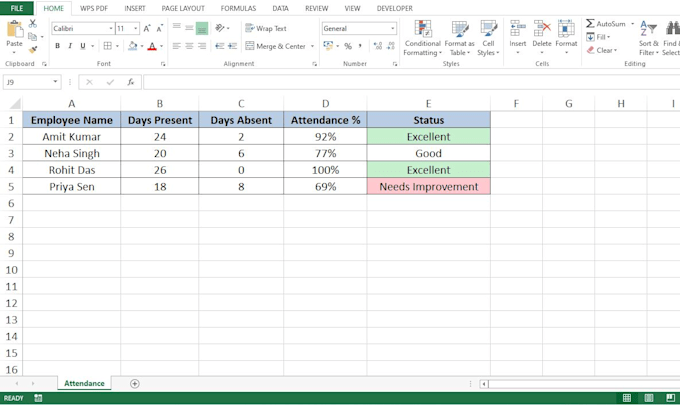This screenshot has width=680, height=405.
Task: Switch to PAGE LAYOUT tab
Action: point(183,8)
